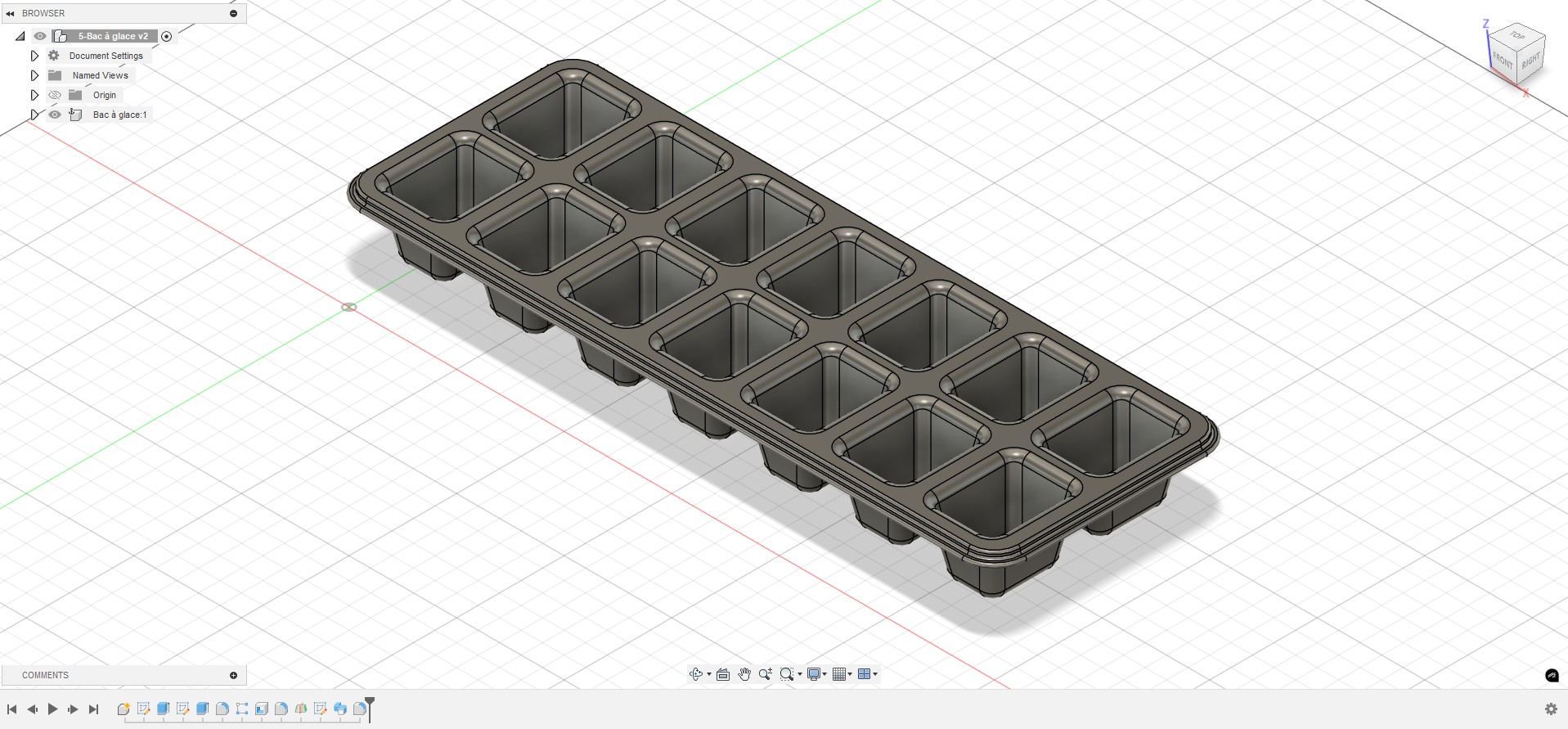Activate 5-Bac à glace v2 radio button
The height and width of the screenshot is (729, 1568).
[167, 36]
